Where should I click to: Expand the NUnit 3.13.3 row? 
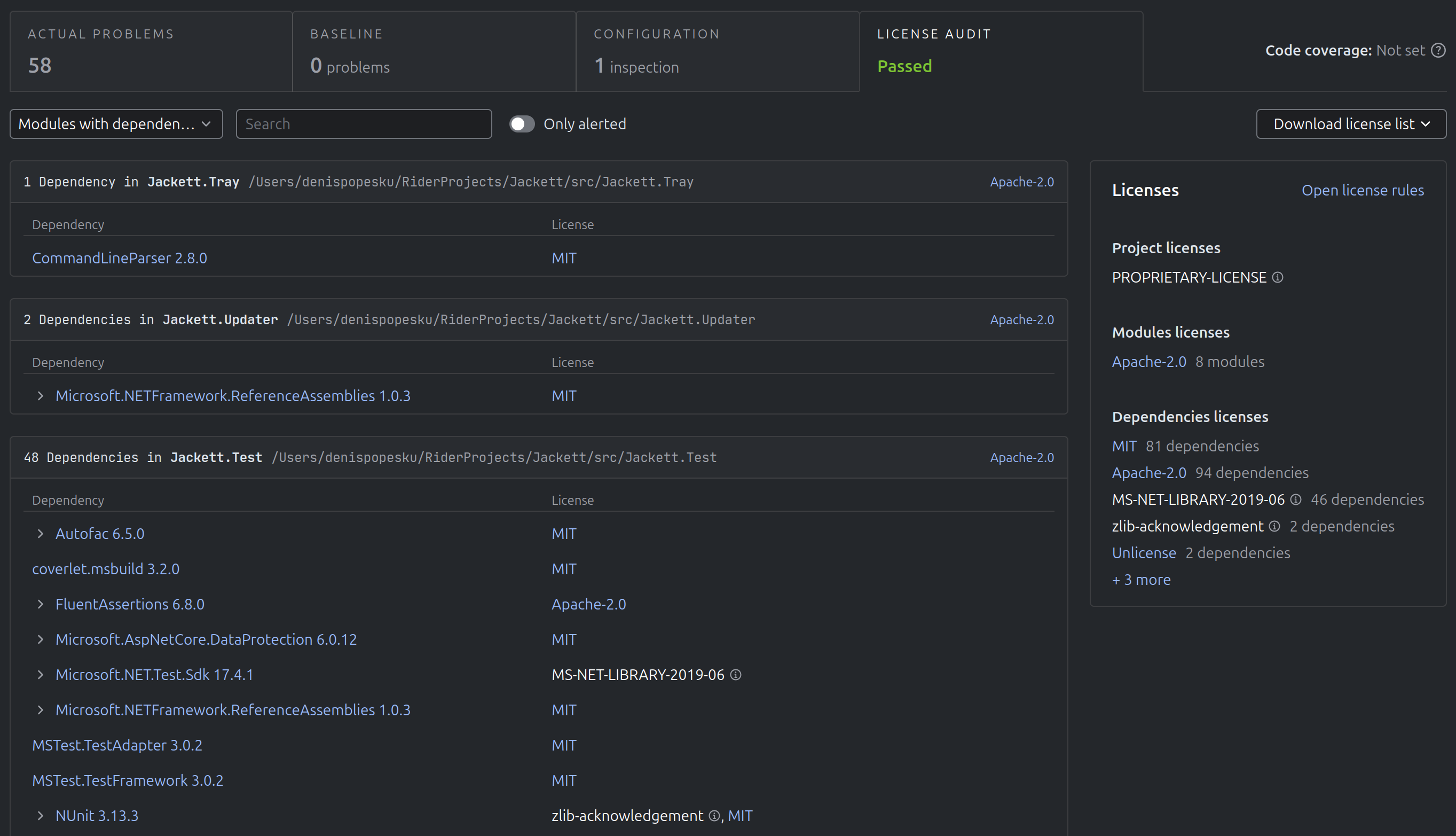[x=40, y=816]
